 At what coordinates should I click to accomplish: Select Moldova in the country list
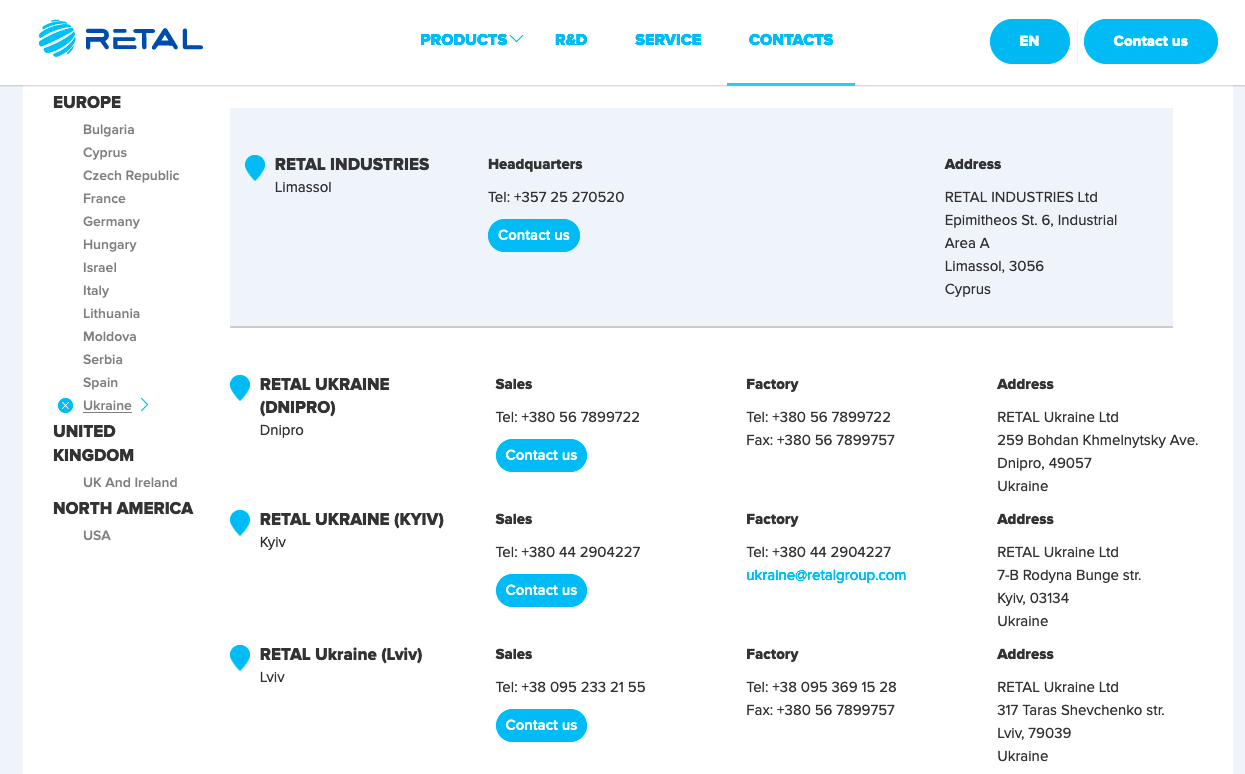tap(110, 337)
